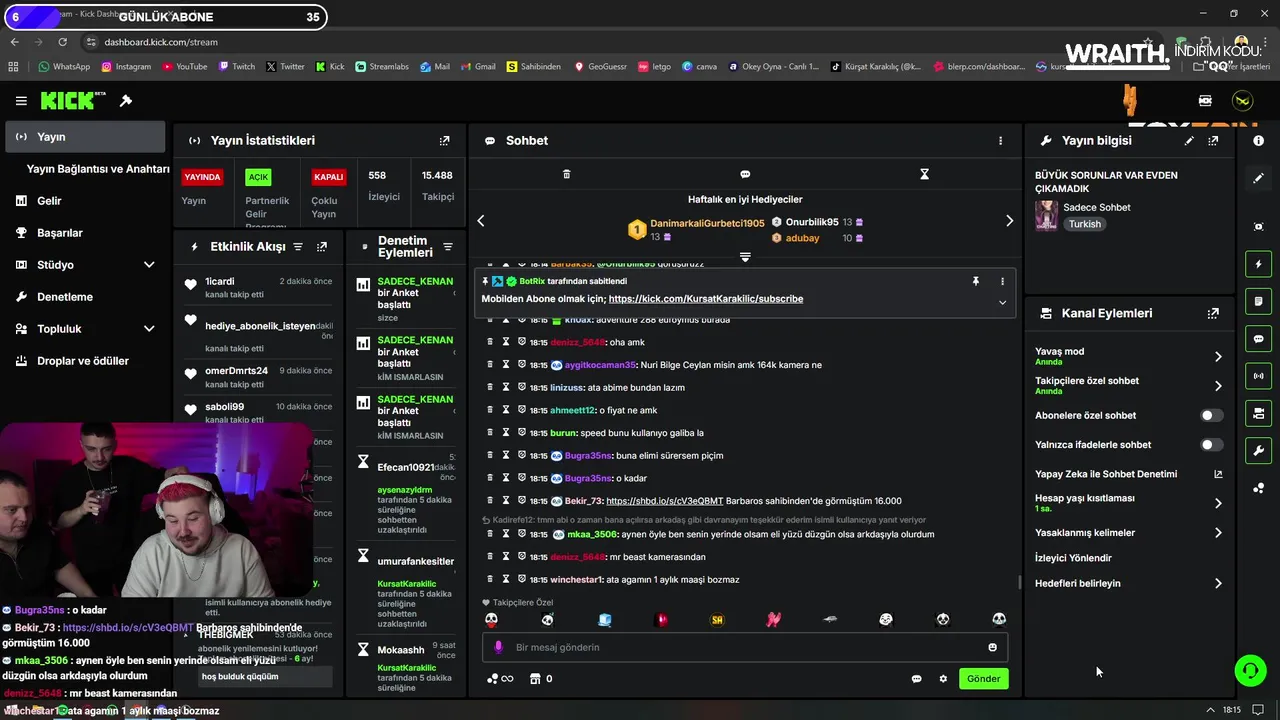Show next leaderboard with right arrow

(1009, 221)
